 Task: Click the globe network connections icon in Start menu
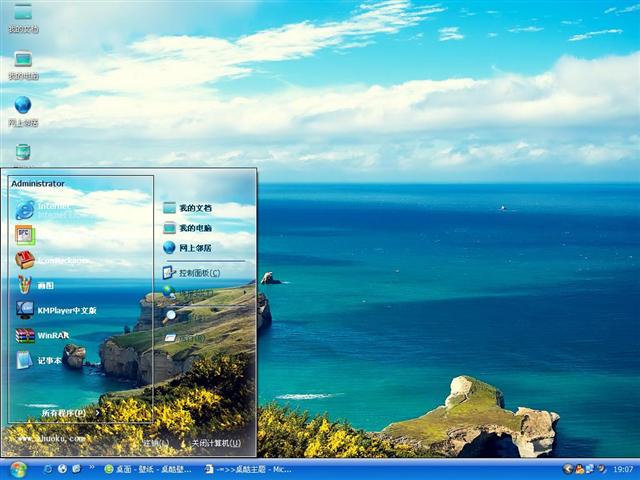[x=169, y=292]
